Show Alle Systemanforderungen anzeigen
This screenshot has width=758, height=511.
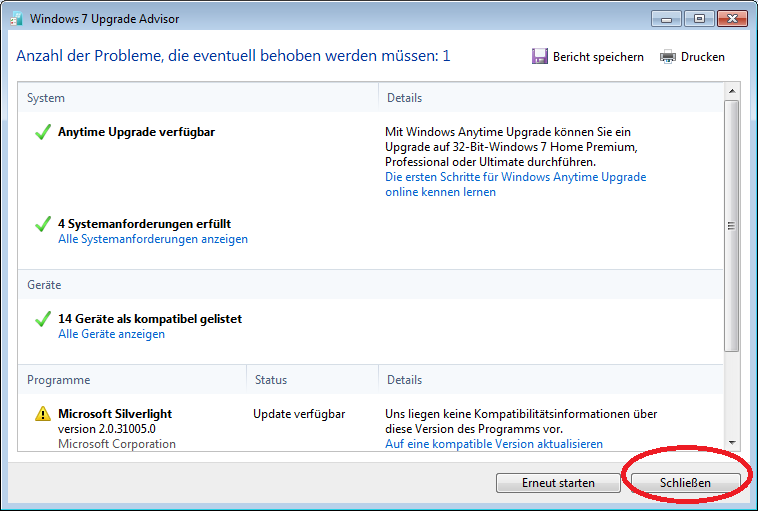click(x=153, y=239)
